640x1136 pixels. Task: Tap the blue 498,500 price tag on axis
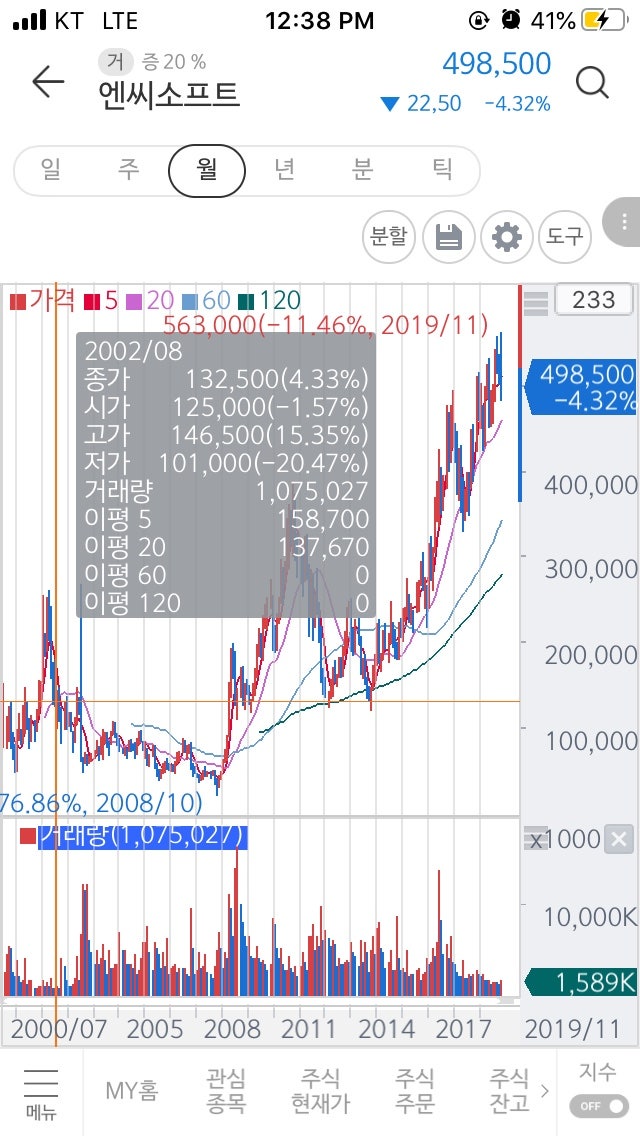(582, 388)
